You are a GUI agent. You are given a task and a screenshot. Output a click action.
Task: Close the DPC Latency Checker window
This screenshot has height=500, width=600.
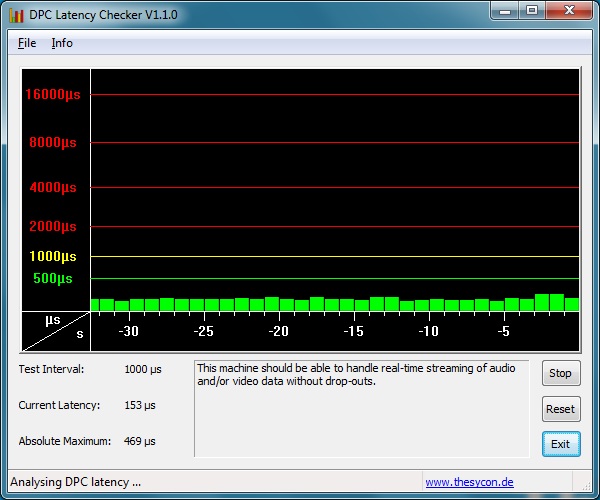pos(569,11)
